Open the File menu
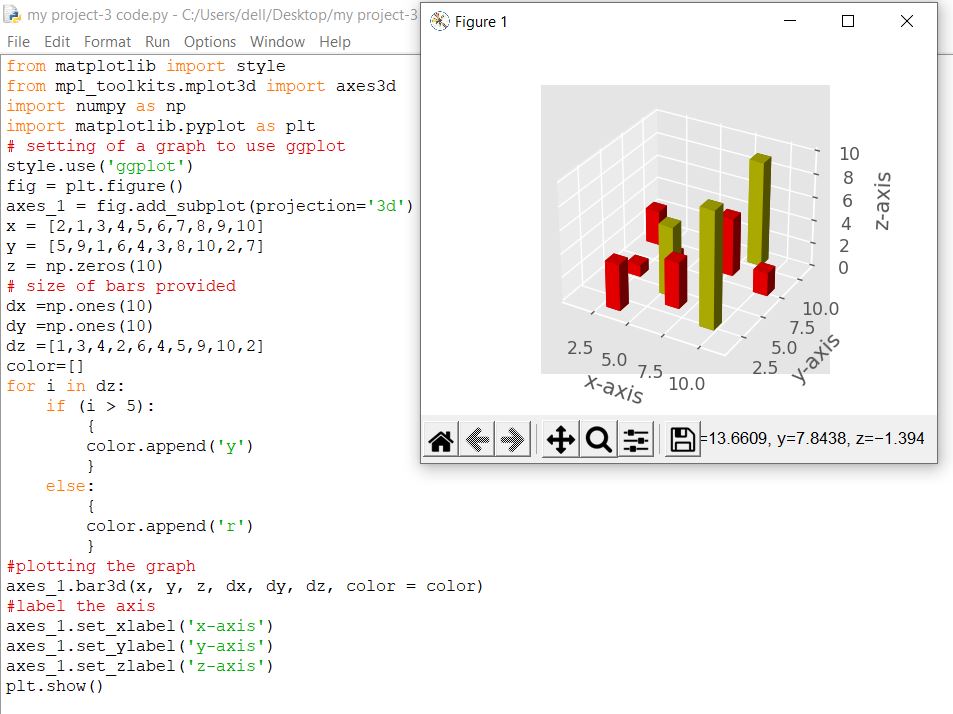953x714 pixels. [18, 42]
